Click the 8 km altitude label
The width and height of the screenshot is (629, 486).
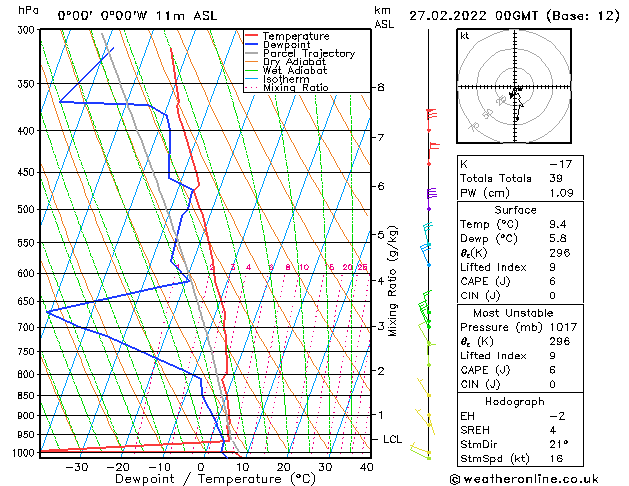(380, 87)
